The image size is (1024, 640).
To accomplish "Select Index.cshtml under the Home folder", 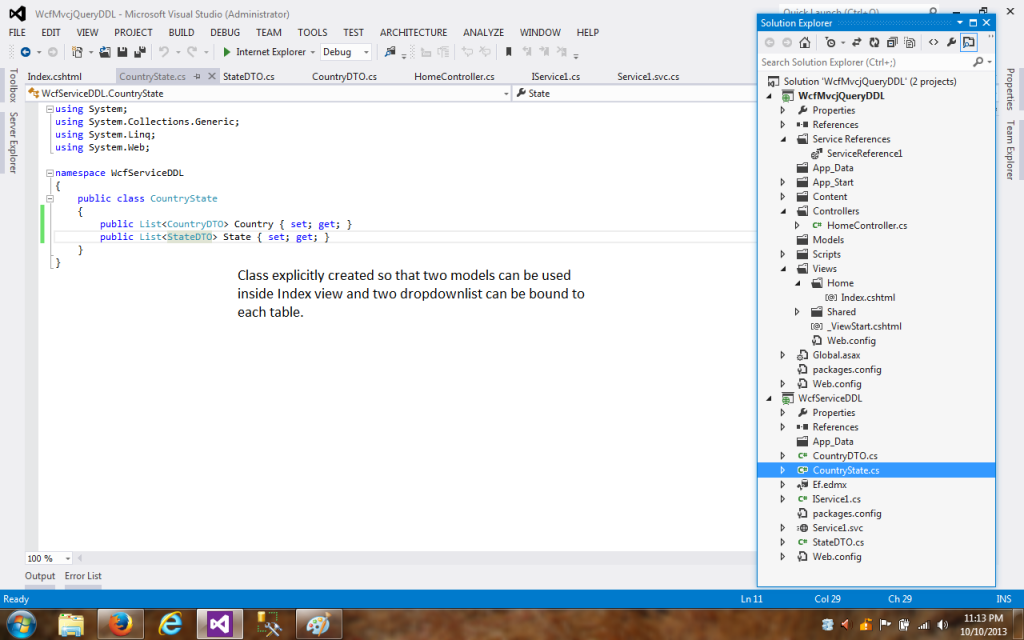I will coord(868,297).
